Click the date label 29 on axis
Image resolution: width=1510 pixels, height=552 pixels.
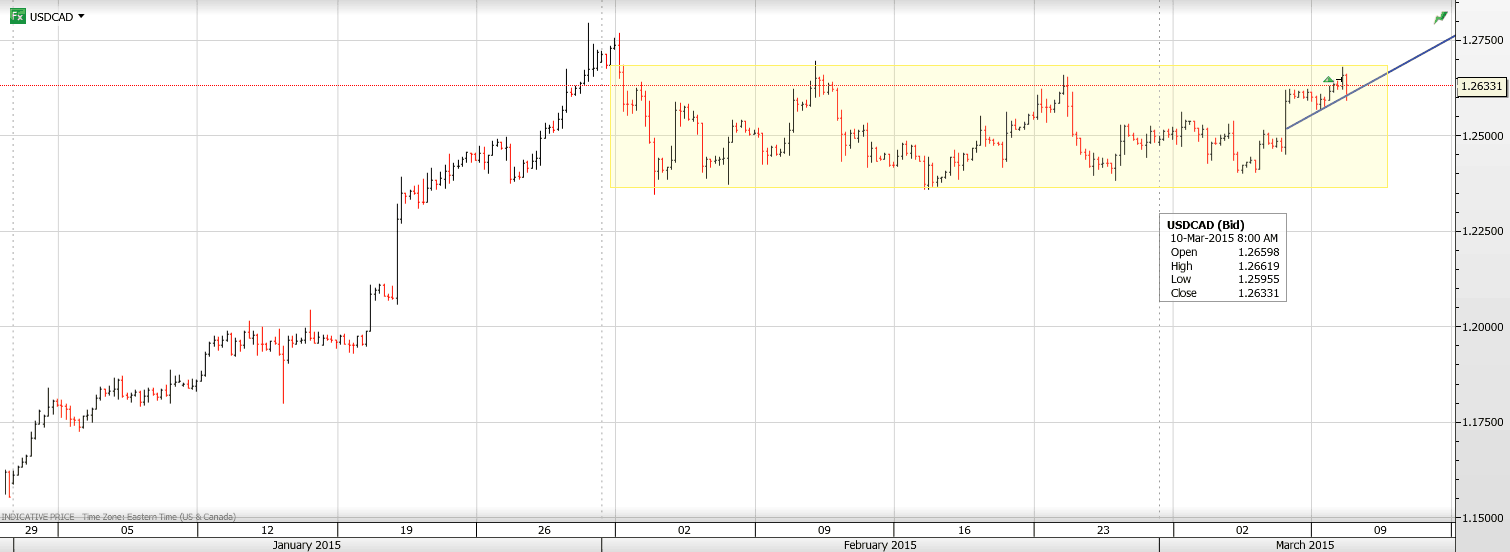(x=31, y=530)
